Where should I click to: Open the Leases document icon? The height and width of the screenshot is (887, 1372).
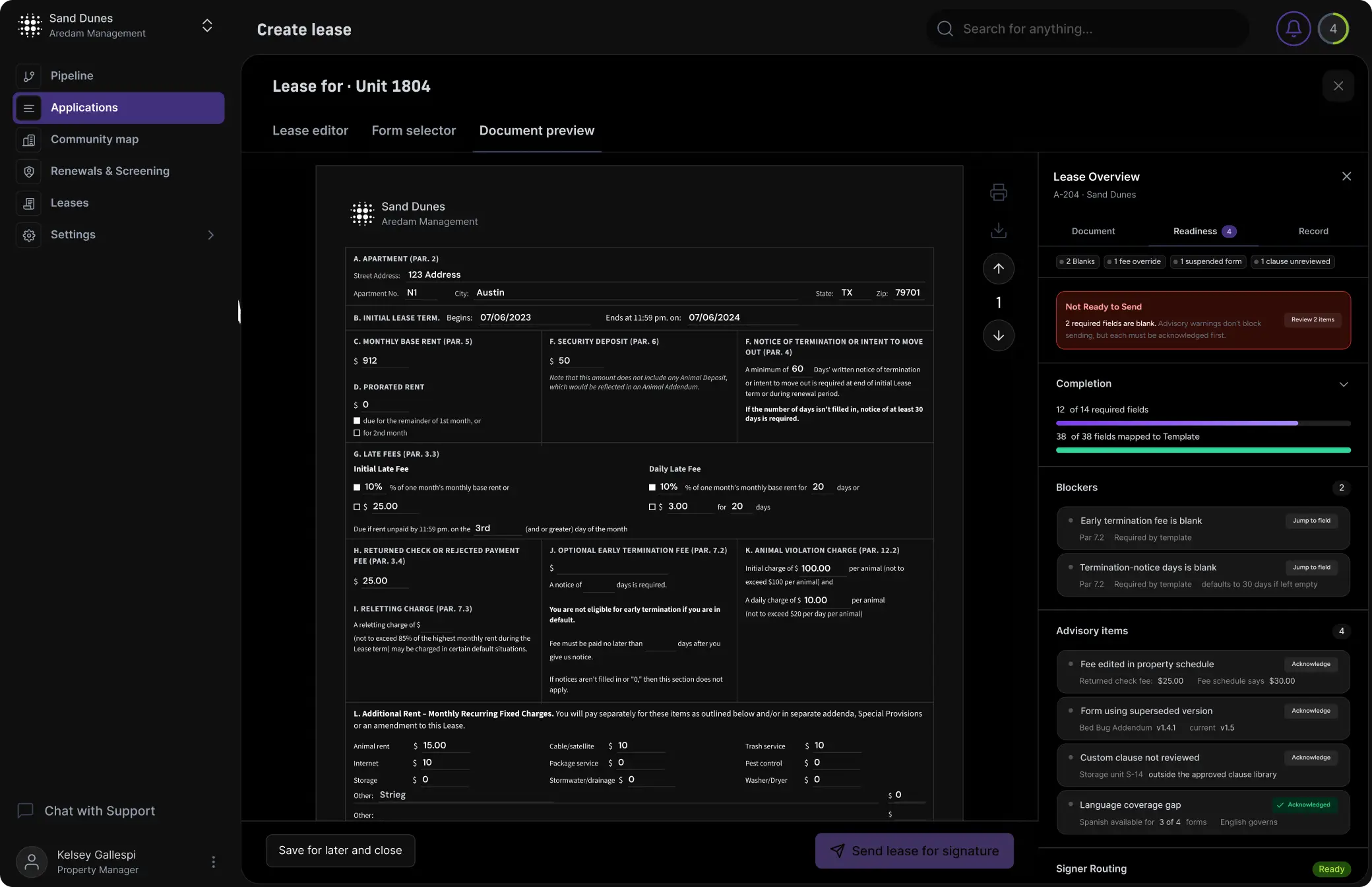(x=29, y=203)
